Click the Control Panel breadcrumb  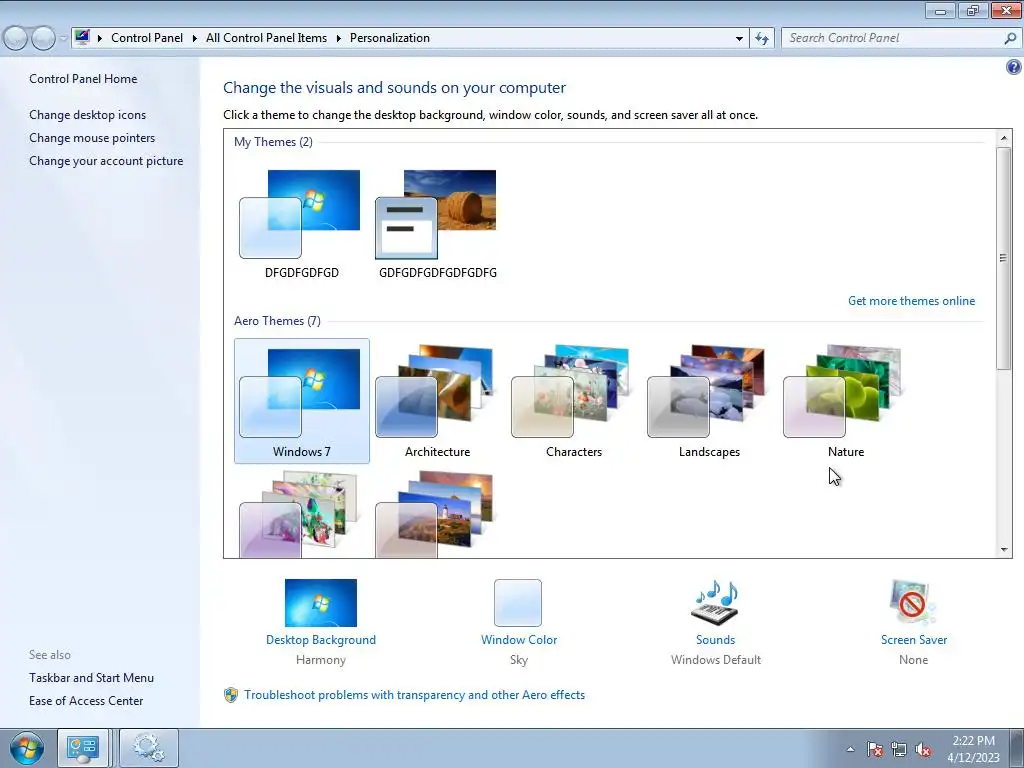[147, 38]
